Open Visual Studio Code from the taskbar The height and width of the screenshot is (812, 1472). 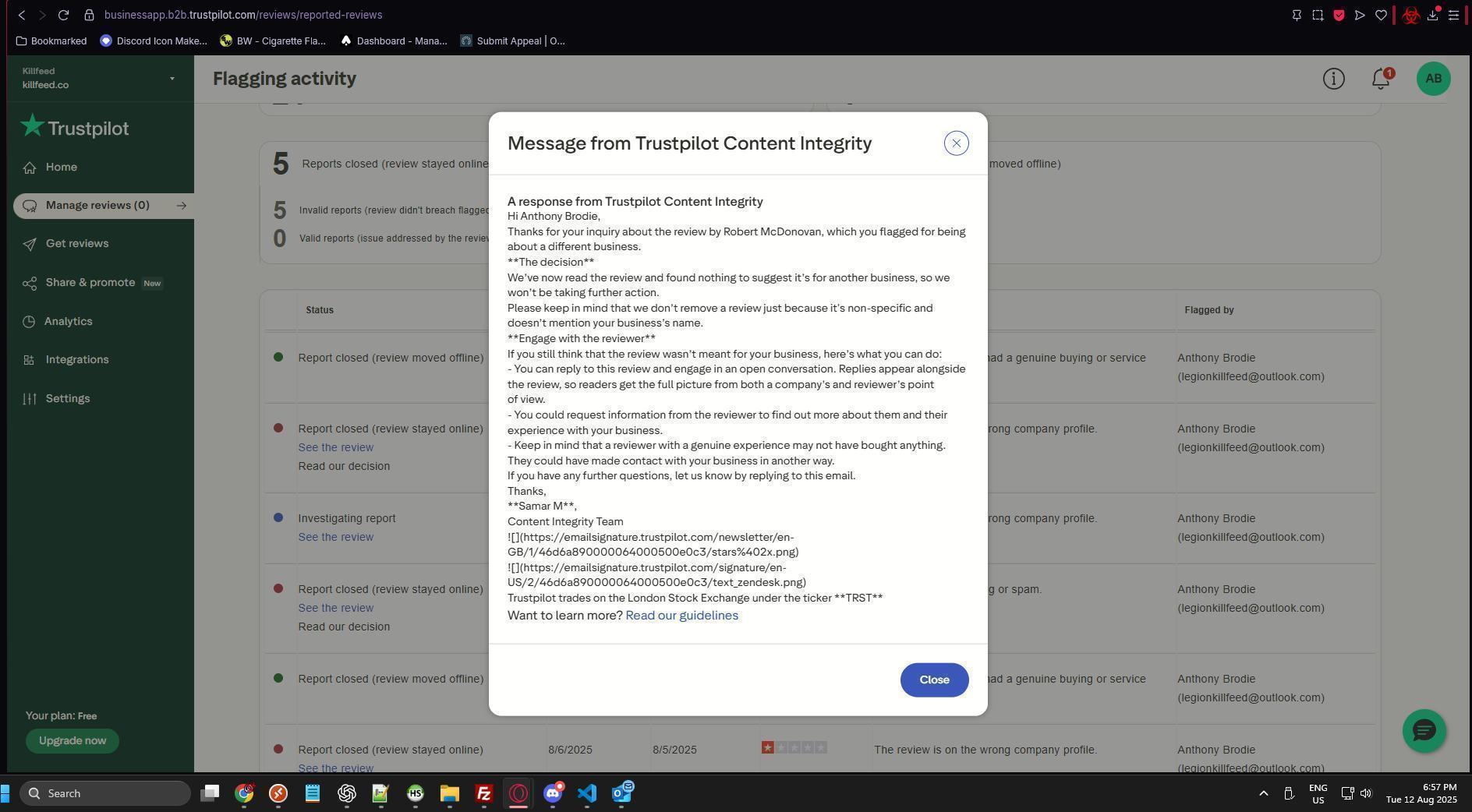587,793
